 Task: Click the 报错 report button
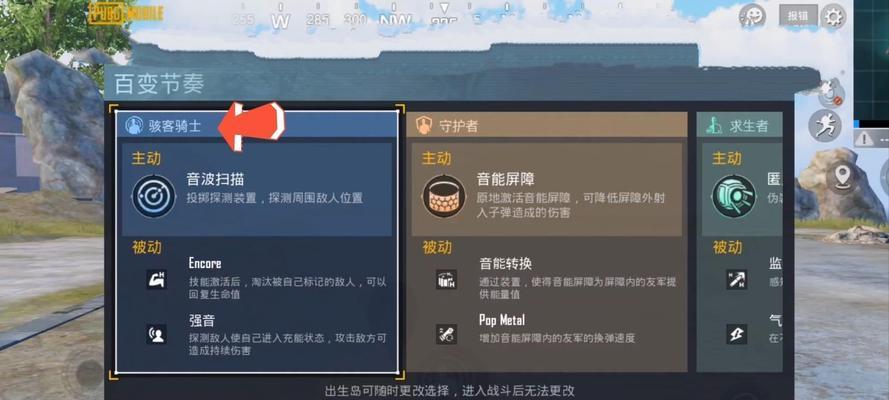click(x=798, y=16)
